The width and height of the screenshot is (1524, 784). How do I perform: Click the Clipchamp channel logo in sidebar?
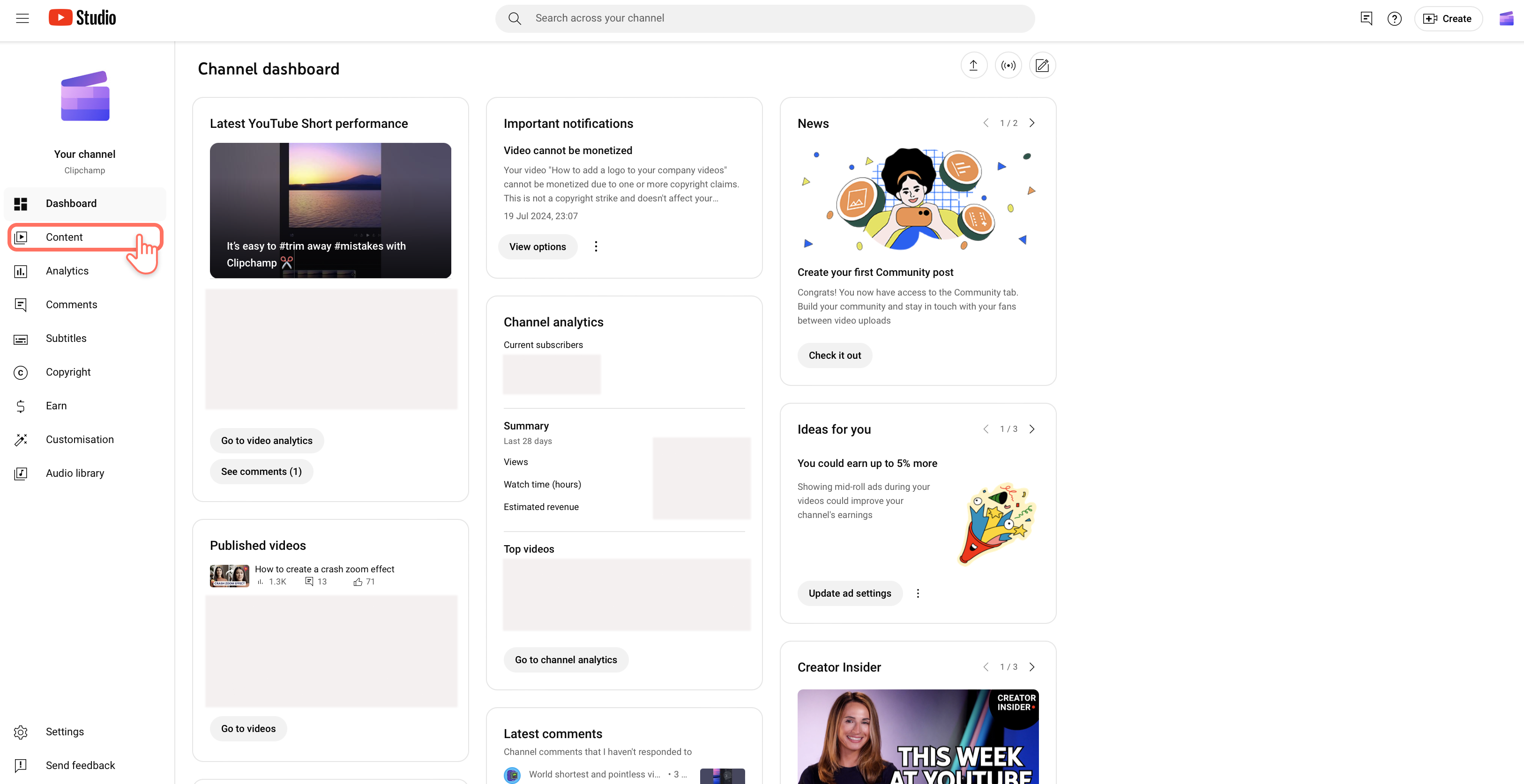click(85, 96)
